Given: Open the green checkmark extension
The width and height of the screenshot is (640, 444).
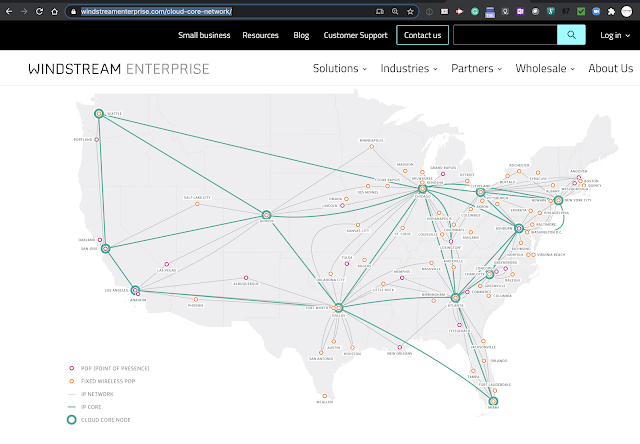Looking at the screenshot, I should [x=581, y=11].
